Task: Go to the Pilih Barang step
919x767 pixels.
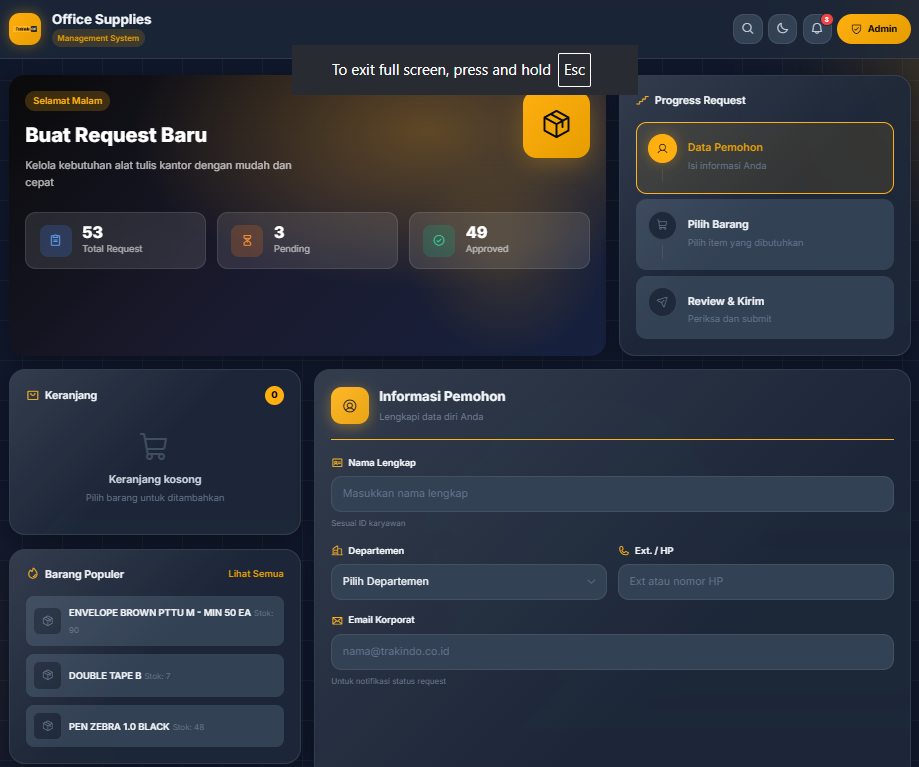Action: (x=764, y=234)
